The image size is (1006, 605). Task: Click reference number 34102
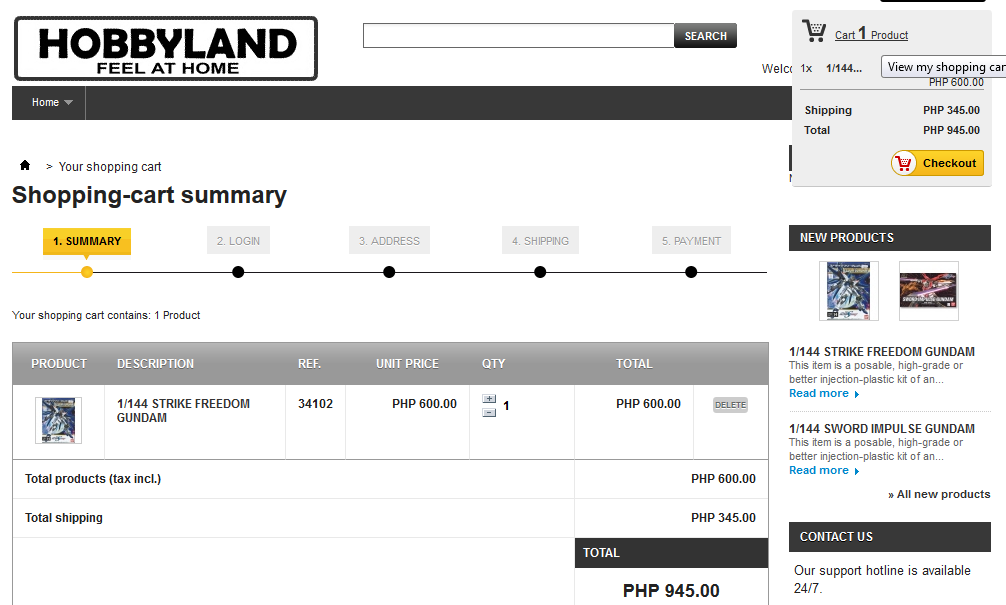[315, 404]
